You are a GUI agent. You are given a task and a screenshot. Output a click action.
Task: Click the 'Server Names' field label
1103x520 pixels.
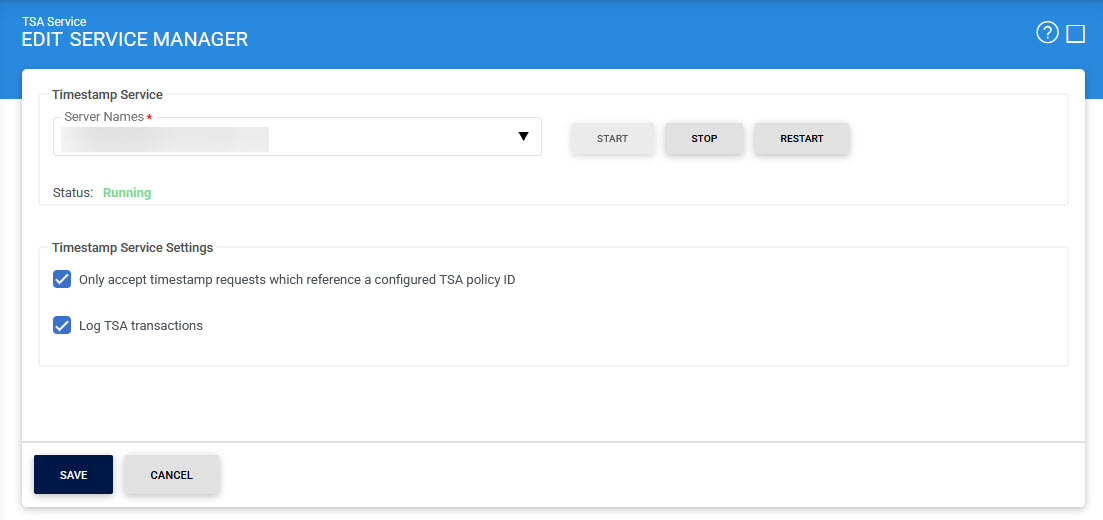[103, 117]
